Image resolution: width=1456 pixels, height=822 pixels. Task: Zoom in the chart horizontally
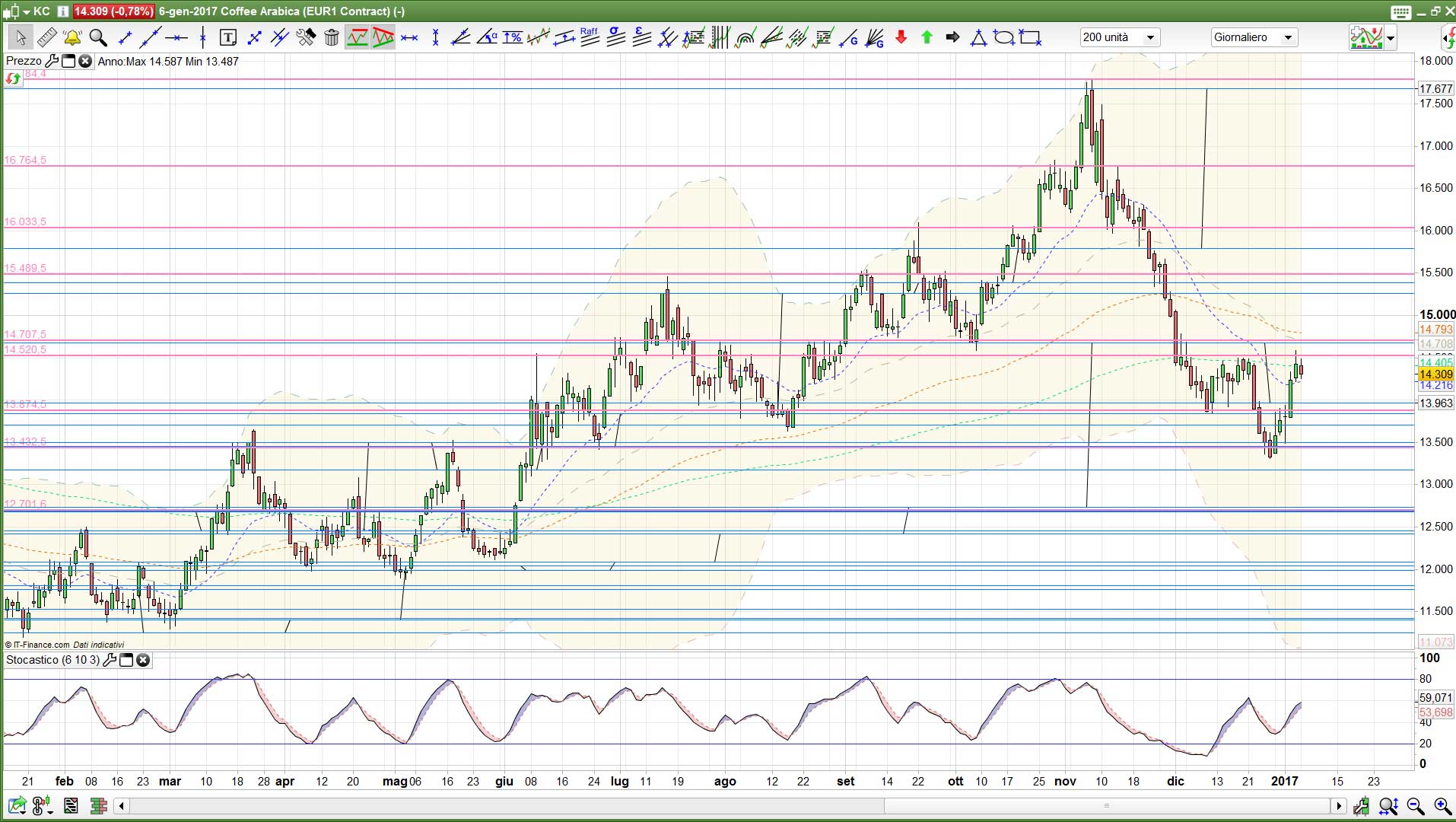(1442, 805)
